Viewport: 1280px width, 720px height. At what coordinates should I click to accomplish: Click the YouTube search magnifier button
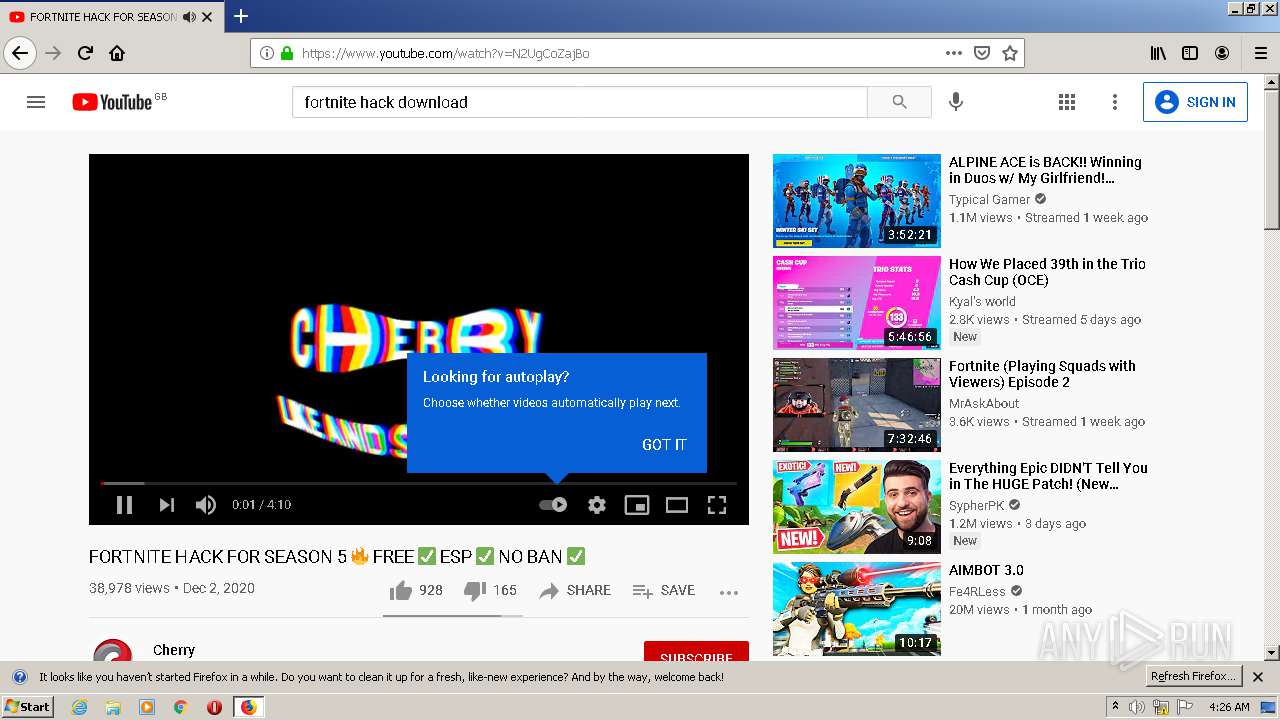[x=899, y=102]
